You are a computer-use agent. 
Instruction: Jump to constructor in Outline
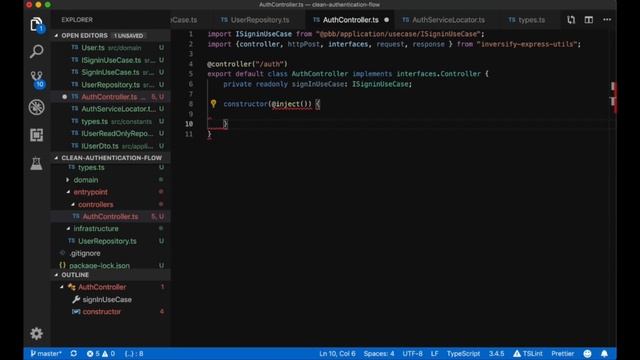(110, 311)
